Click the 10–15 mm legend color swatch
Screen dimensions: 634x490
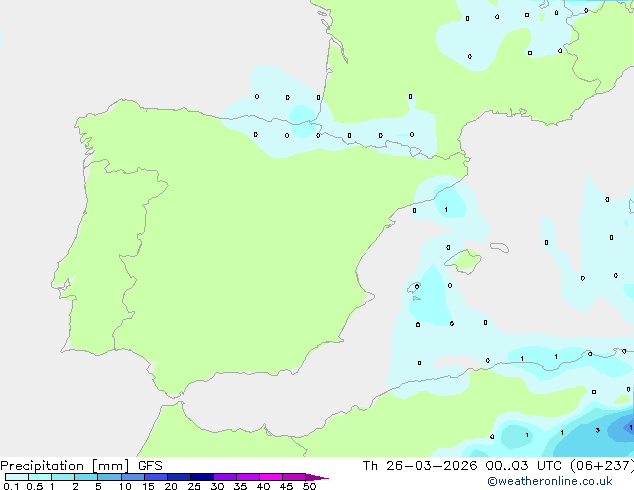coord(133,477)
